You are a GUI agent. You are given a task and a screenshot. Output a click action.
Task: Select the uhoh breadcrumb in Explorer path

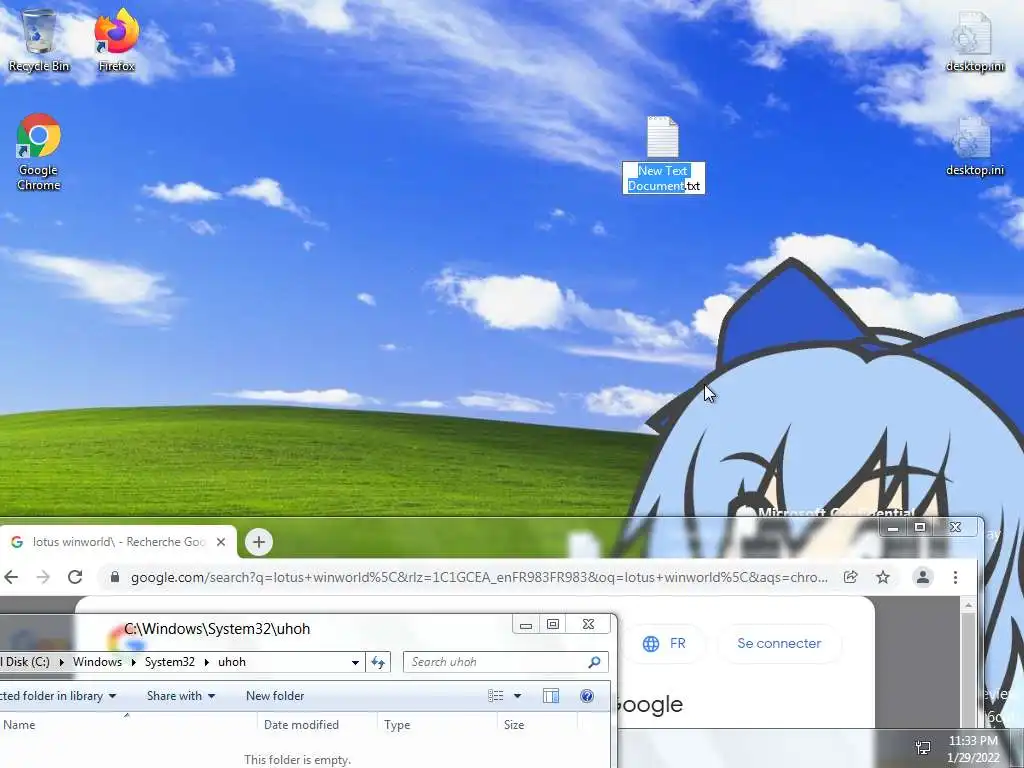pyautogui.click(x=232, y=662)
